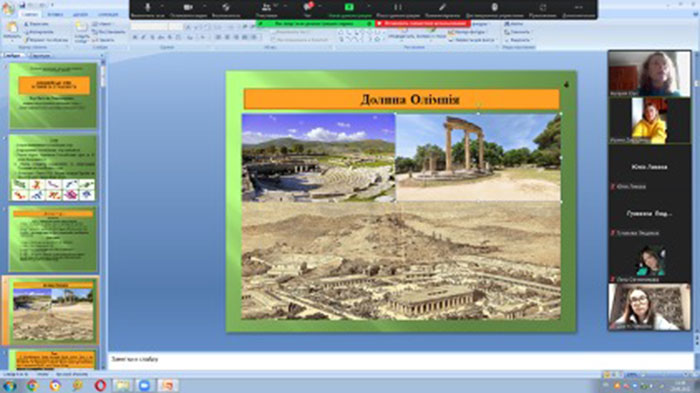Open the Zoom annotate pencil tool
The height and width of the screenshot is (393, 700).
[x=442, y=7]
